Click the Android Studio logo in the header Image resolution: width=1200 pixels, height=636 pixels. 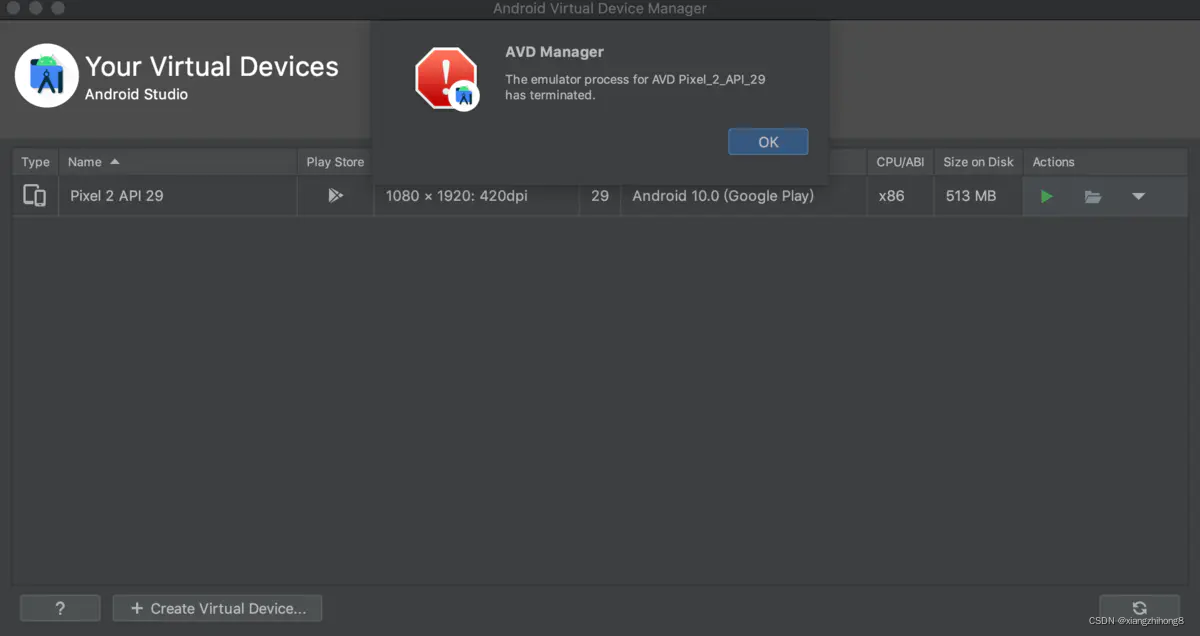tap(46, 75)
